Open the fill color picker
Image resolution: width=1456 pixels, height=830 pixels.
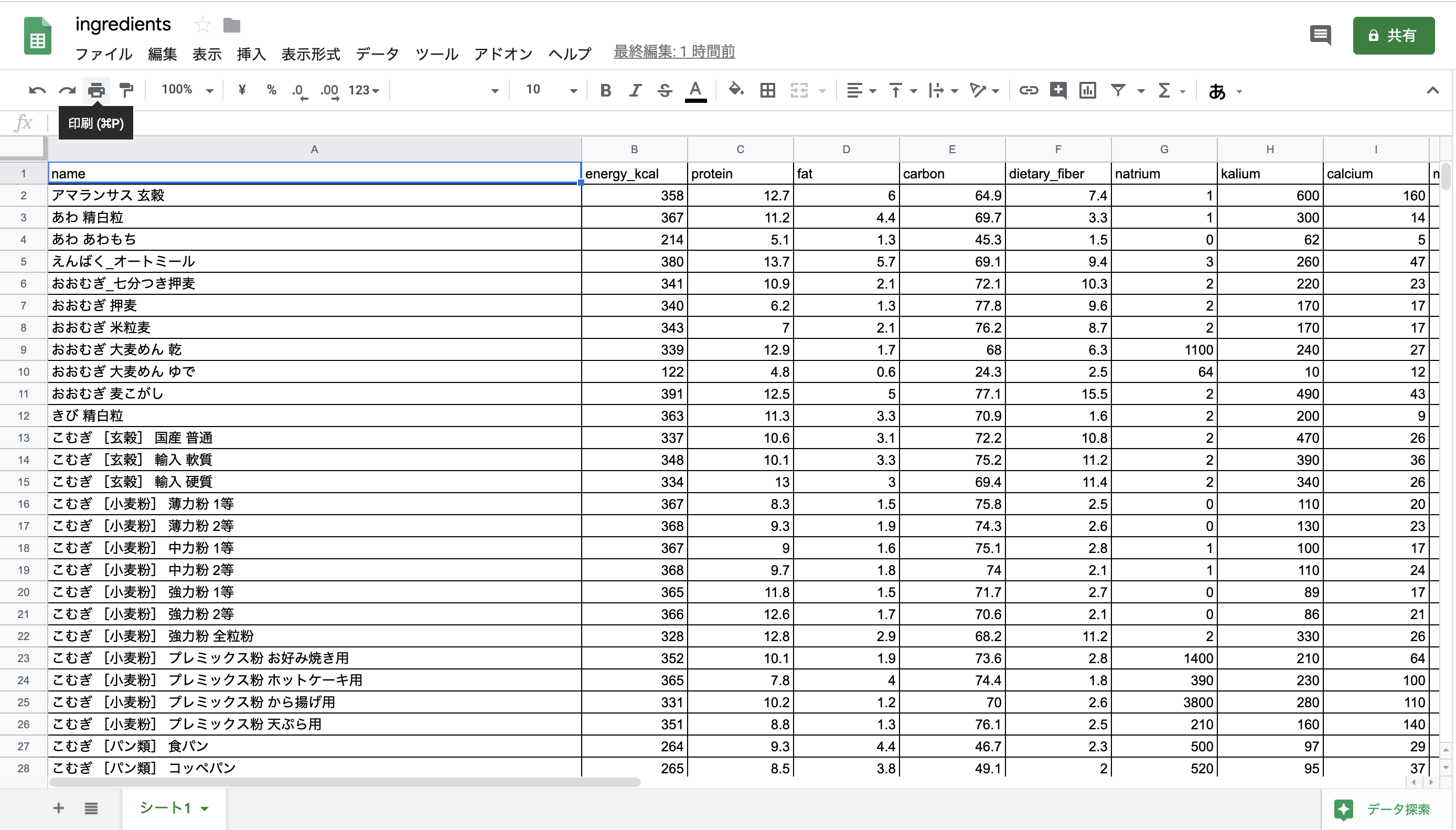[736, 90]
